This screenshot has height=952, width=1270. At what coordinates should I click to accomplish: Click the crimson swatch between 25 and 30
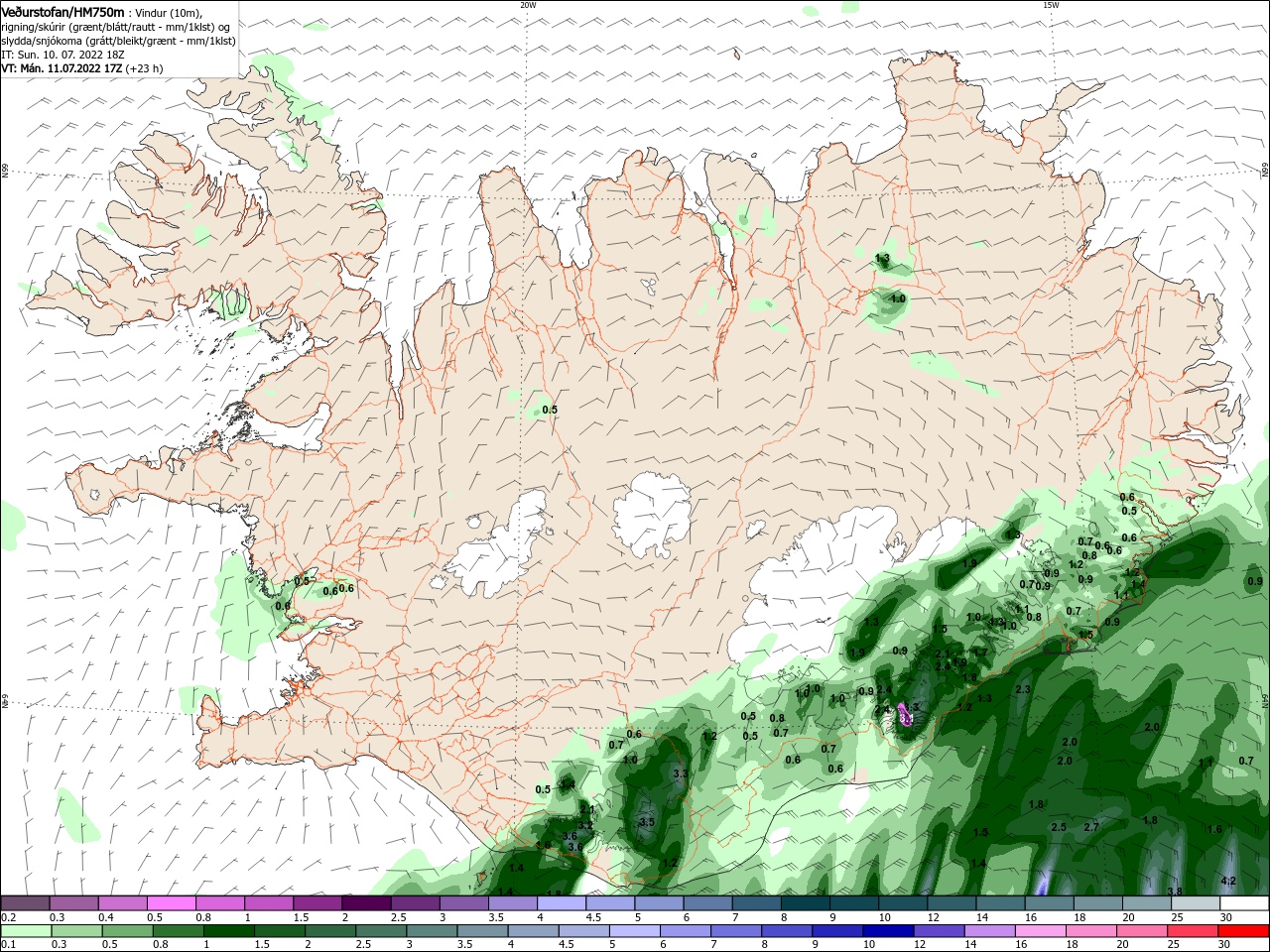[x=1194, y=931]
